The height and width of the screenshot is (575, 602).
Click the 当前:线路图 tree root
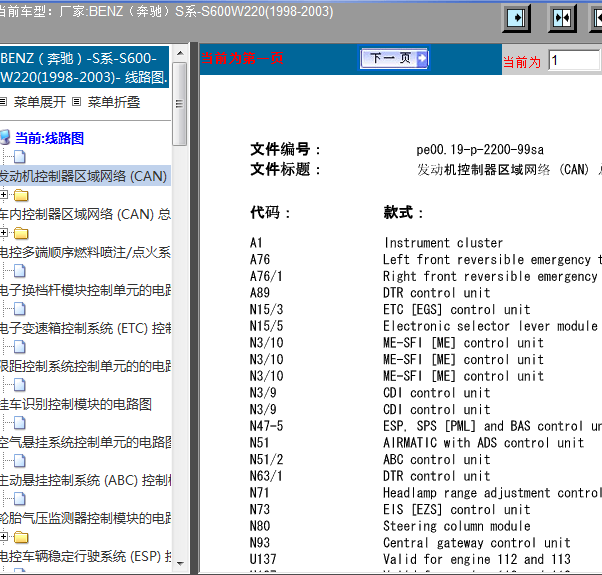[x=49, y=138]
